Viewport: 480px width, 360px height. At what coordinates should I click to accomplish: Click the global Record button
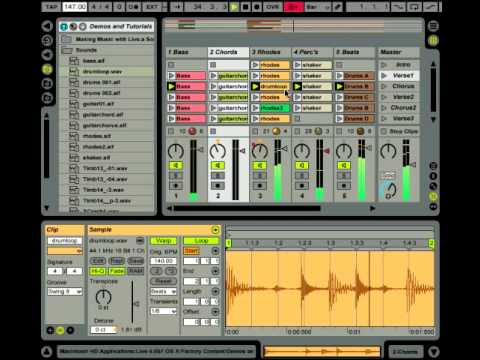tap(257, 7)
